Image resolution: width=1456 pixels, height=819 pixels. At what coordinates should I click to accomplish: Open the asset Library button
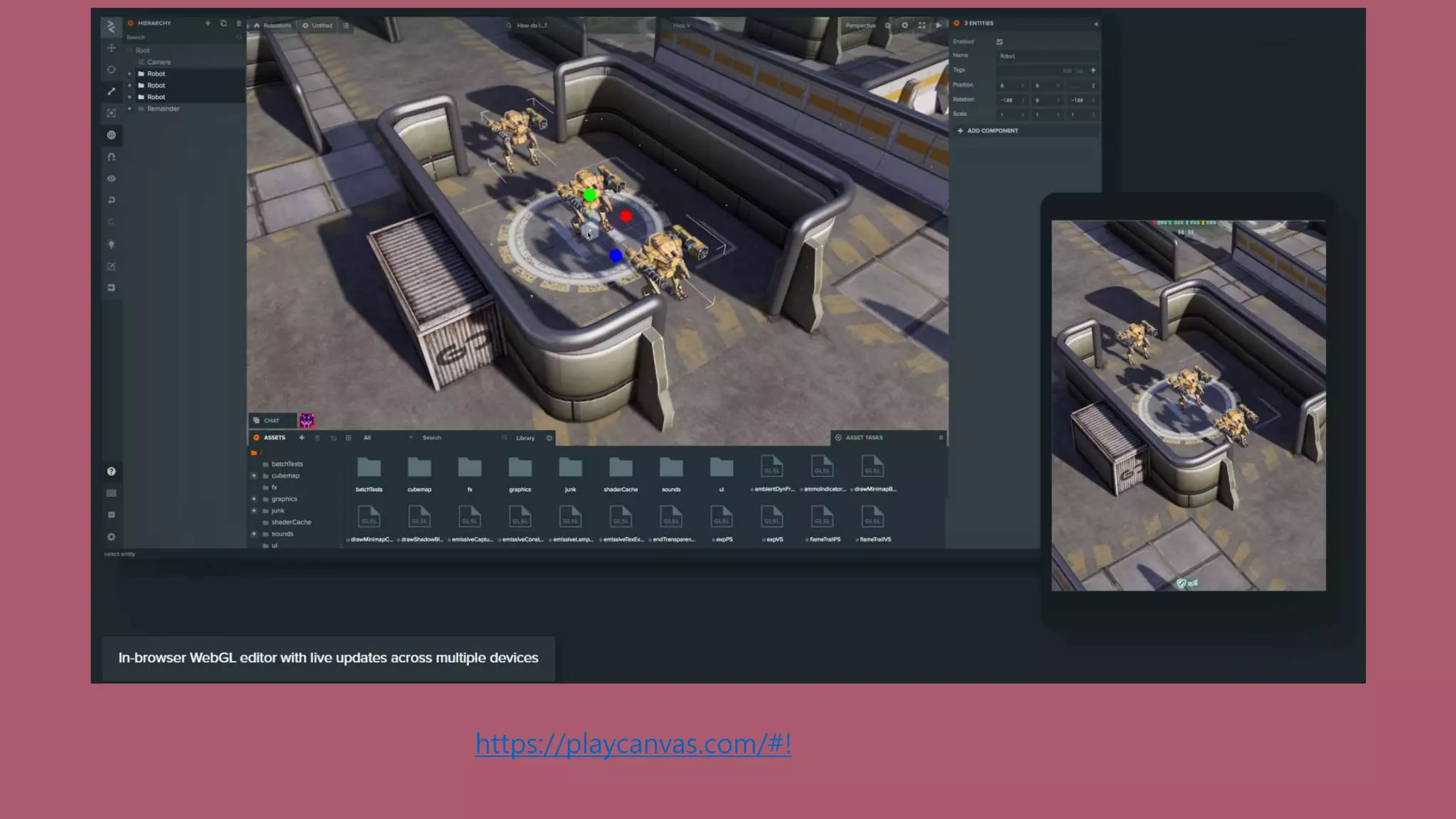525,438
